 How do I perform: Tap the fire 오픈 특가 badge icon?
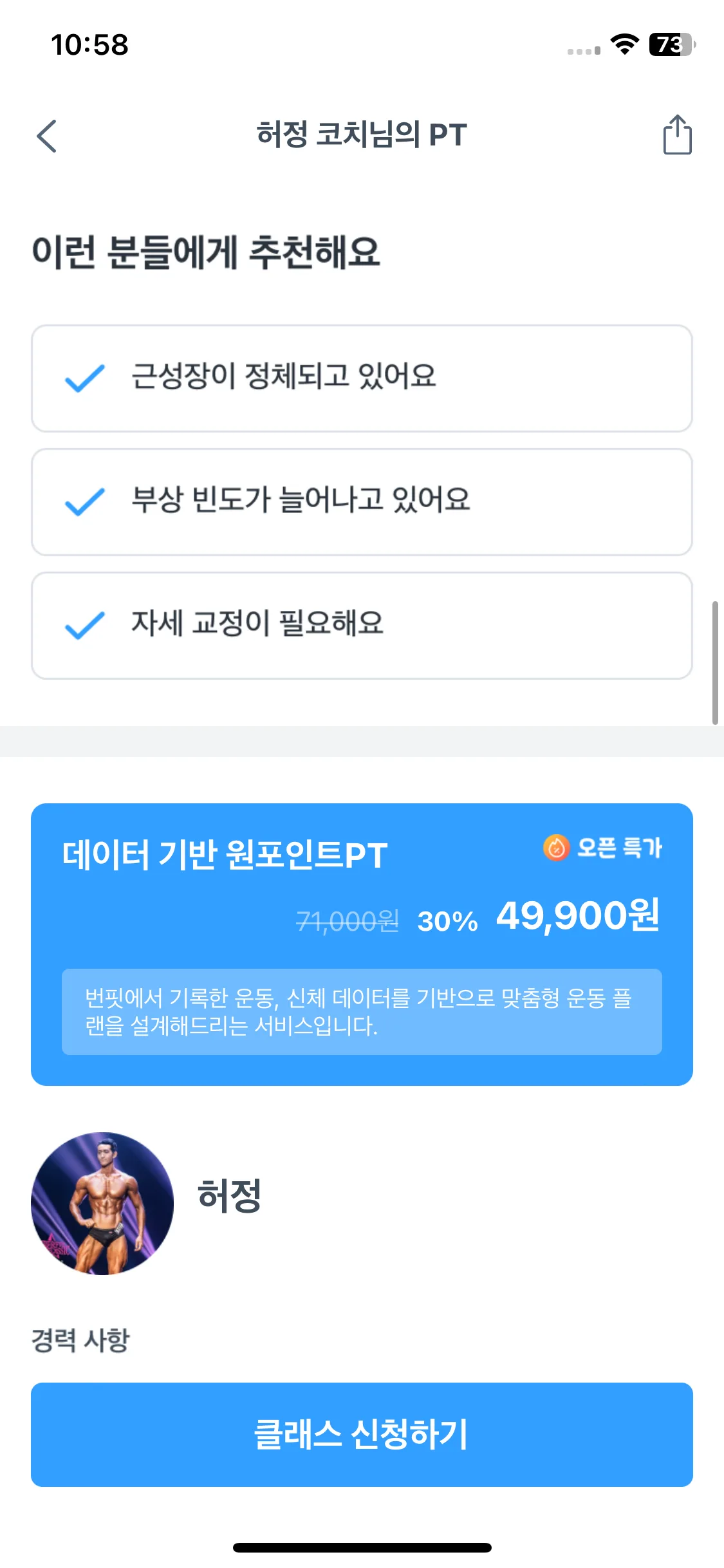pyautogui.click(x=556, y=847)
